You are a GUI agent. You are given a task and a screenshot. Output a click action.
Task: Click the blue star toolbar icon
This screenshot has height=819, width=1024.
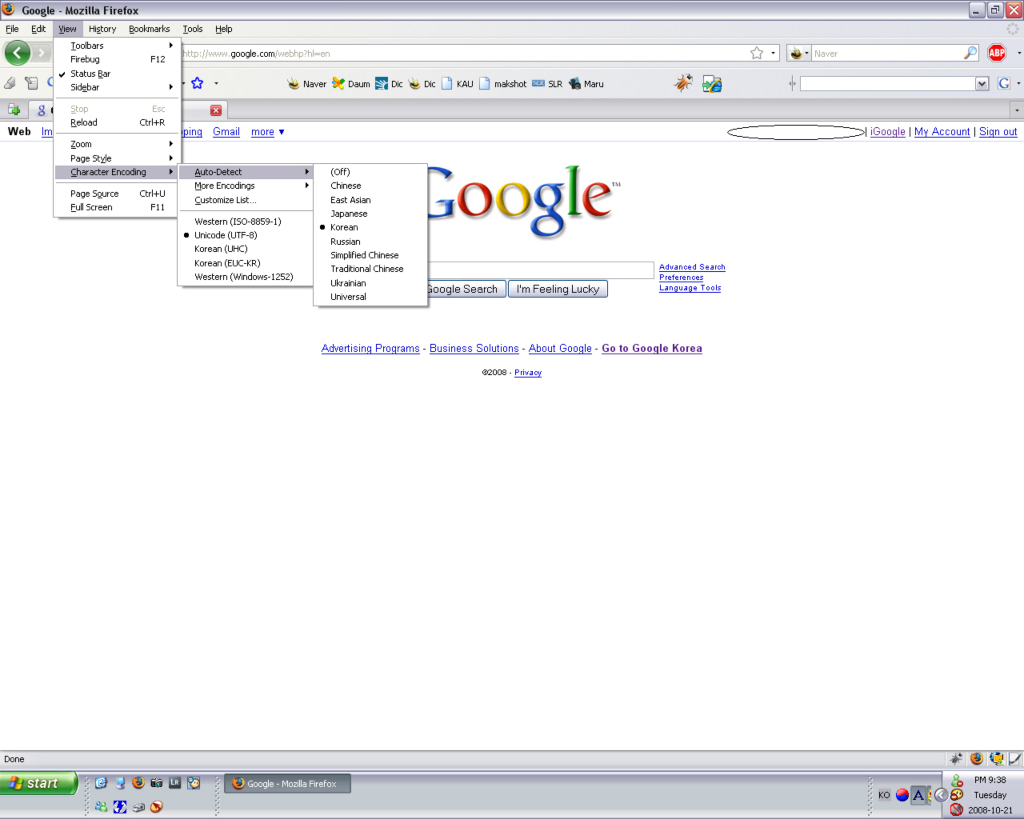click(x=197, y=83)
